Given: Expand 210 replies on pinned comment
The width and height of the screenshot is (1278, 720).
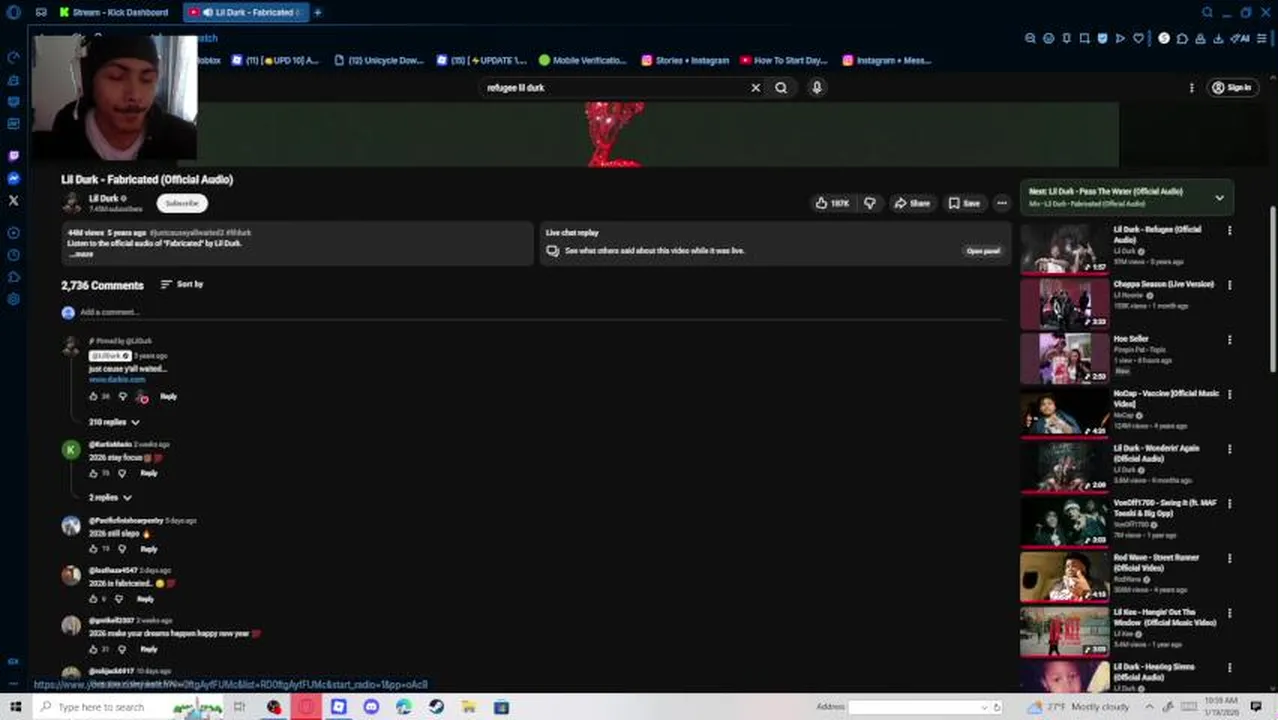Looking at the screenshot, I should 114,422.
